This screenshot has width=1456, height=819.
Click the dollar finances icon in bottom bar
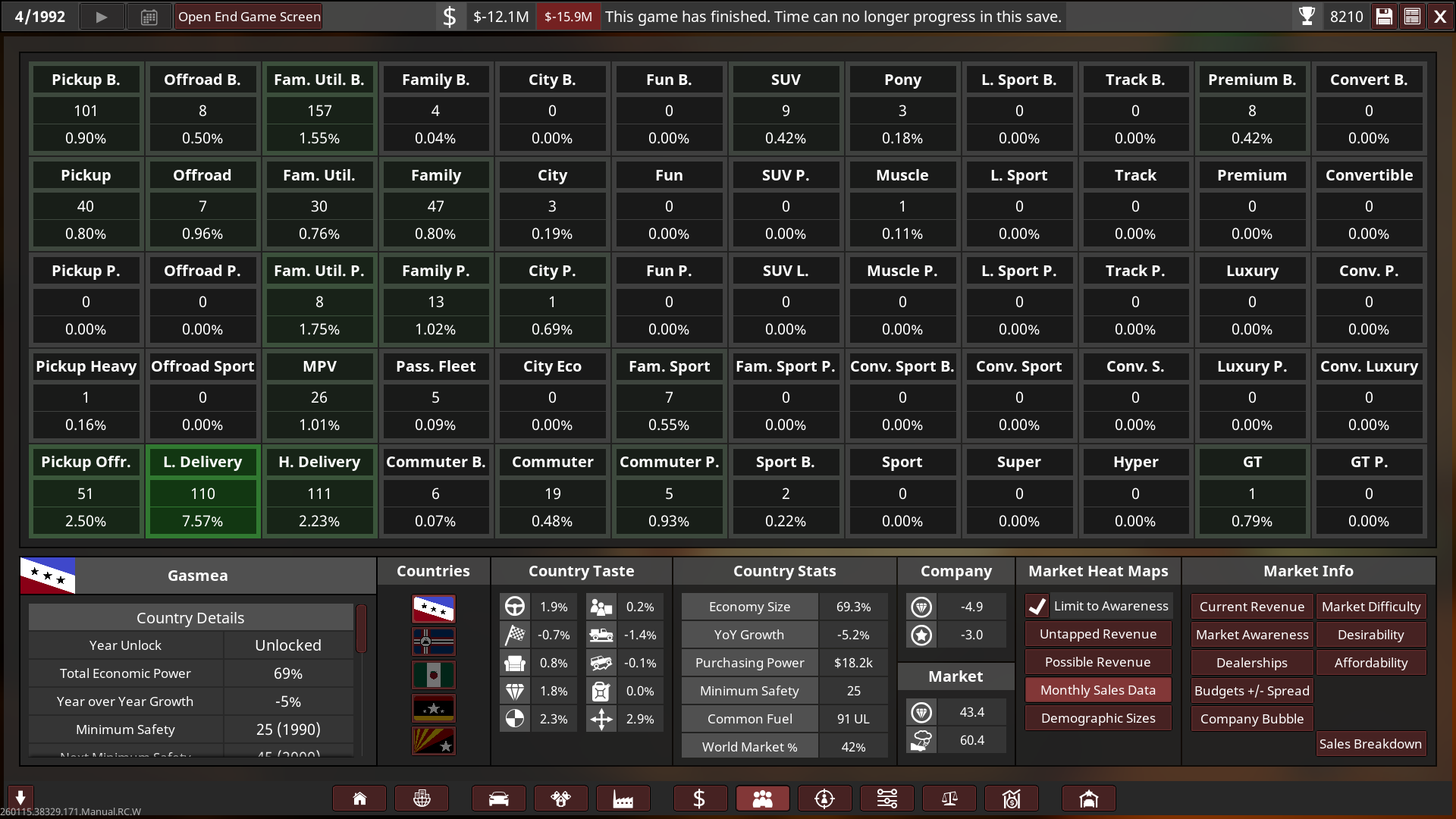pos(699,799)
